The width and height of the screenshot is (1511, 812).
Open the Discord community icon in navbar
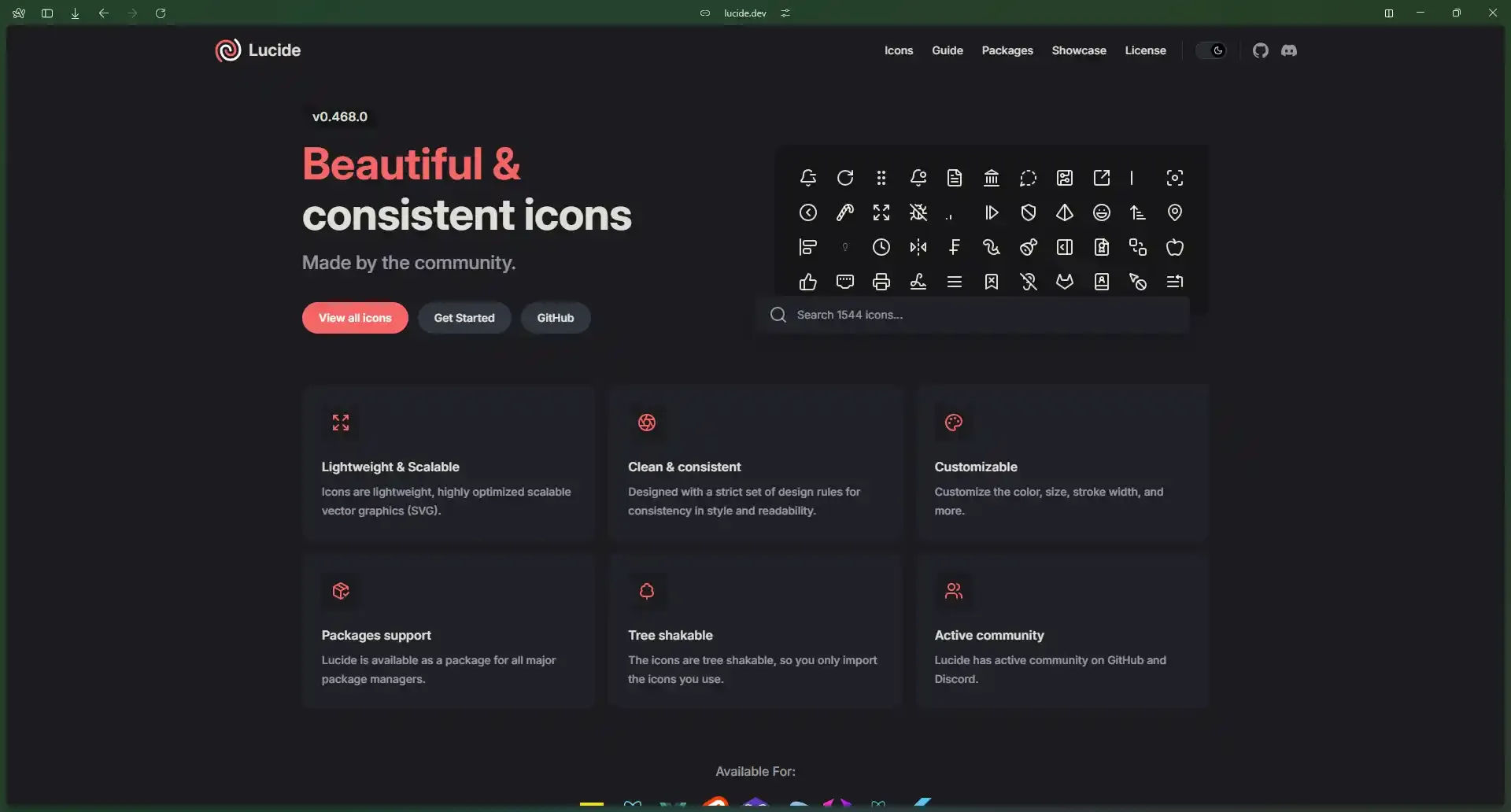[x=1288, y=50]
